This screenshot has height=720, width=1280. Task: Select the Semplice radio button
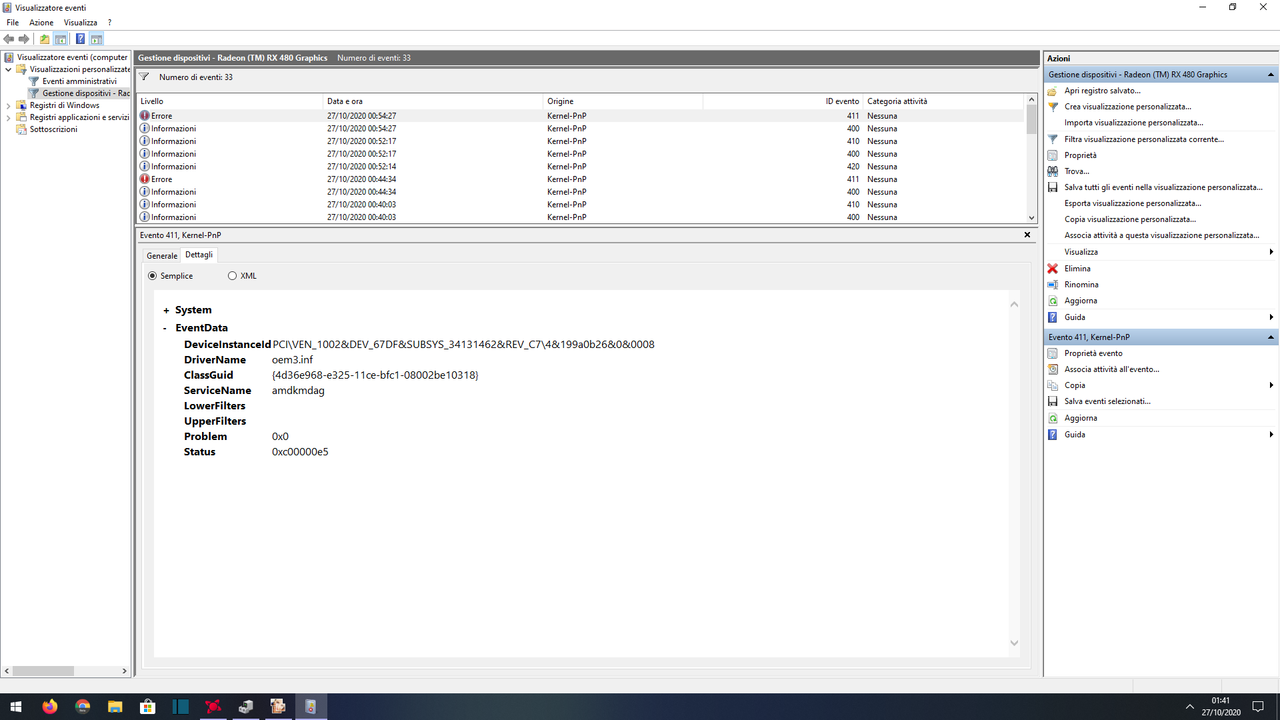[x=153, y=276]
